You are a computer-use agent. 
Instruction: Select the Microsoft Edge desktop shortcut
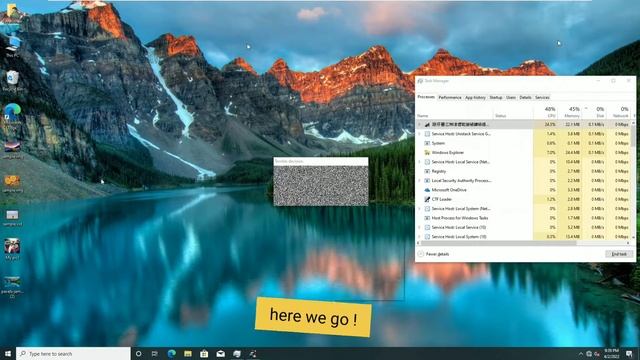[x=12, y=116]
